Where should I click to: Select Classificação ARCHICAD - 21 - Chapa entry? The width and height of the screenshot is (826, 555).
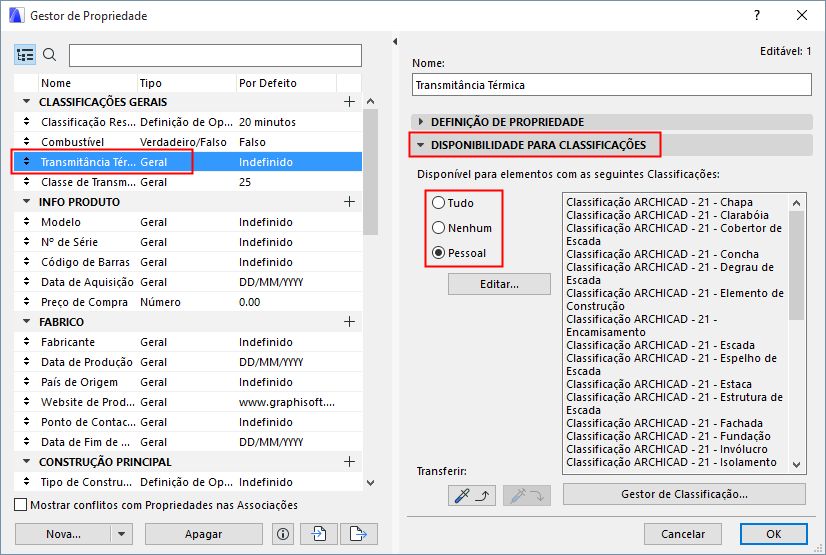659,202
